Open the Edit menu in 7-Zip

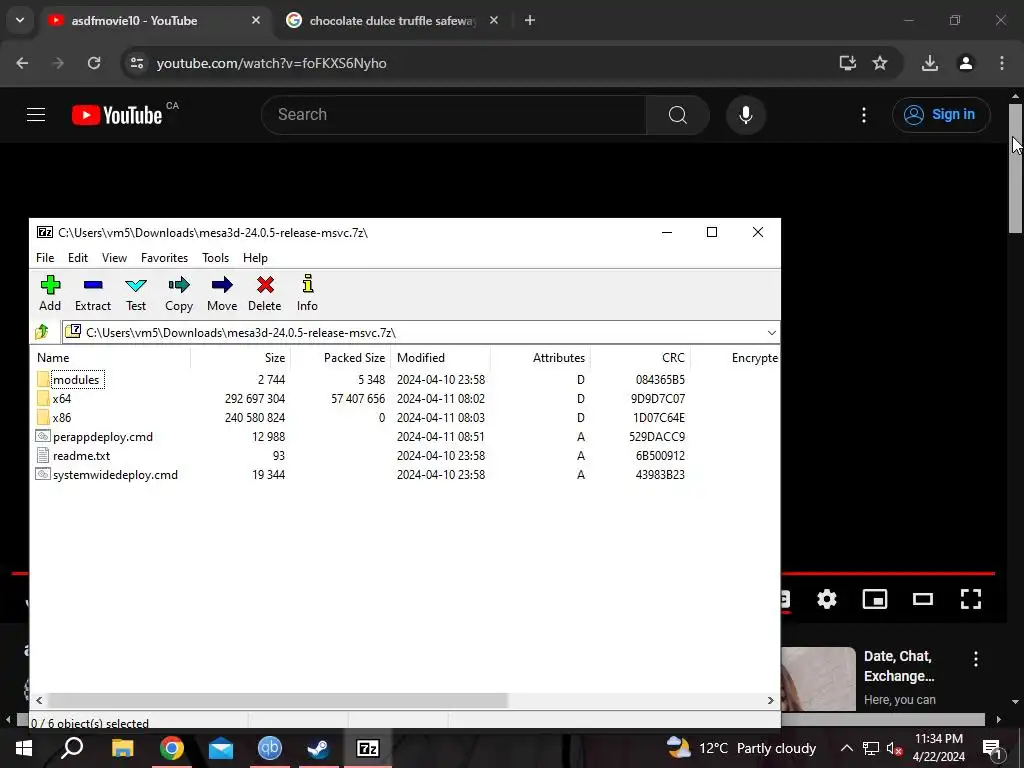(78, 258)
